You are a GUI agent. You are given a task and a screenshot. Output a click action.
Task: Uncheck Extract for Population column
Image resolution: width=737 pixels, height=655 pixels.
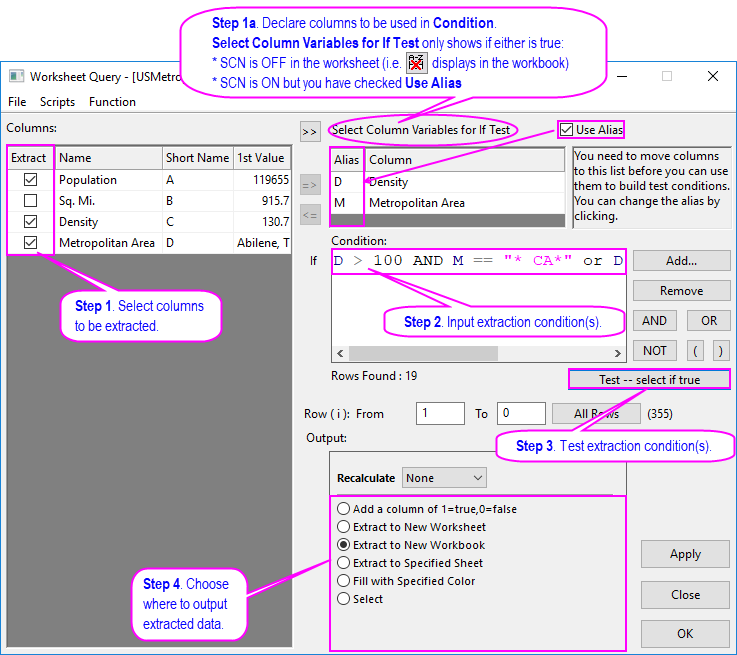pos(31,179)
